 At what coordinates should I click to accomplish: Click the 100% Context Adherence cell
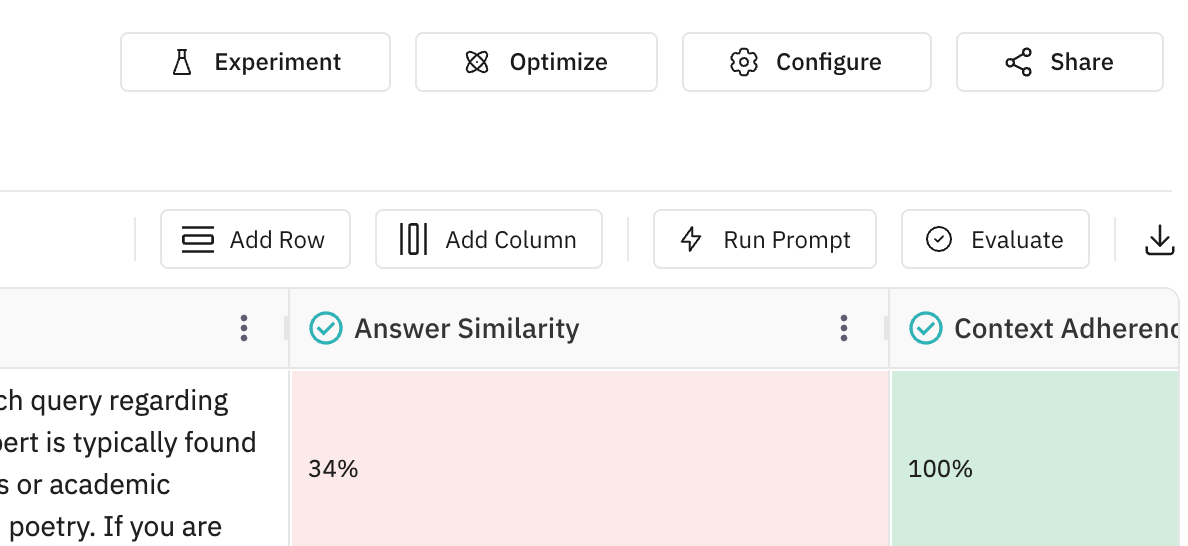1035,468
